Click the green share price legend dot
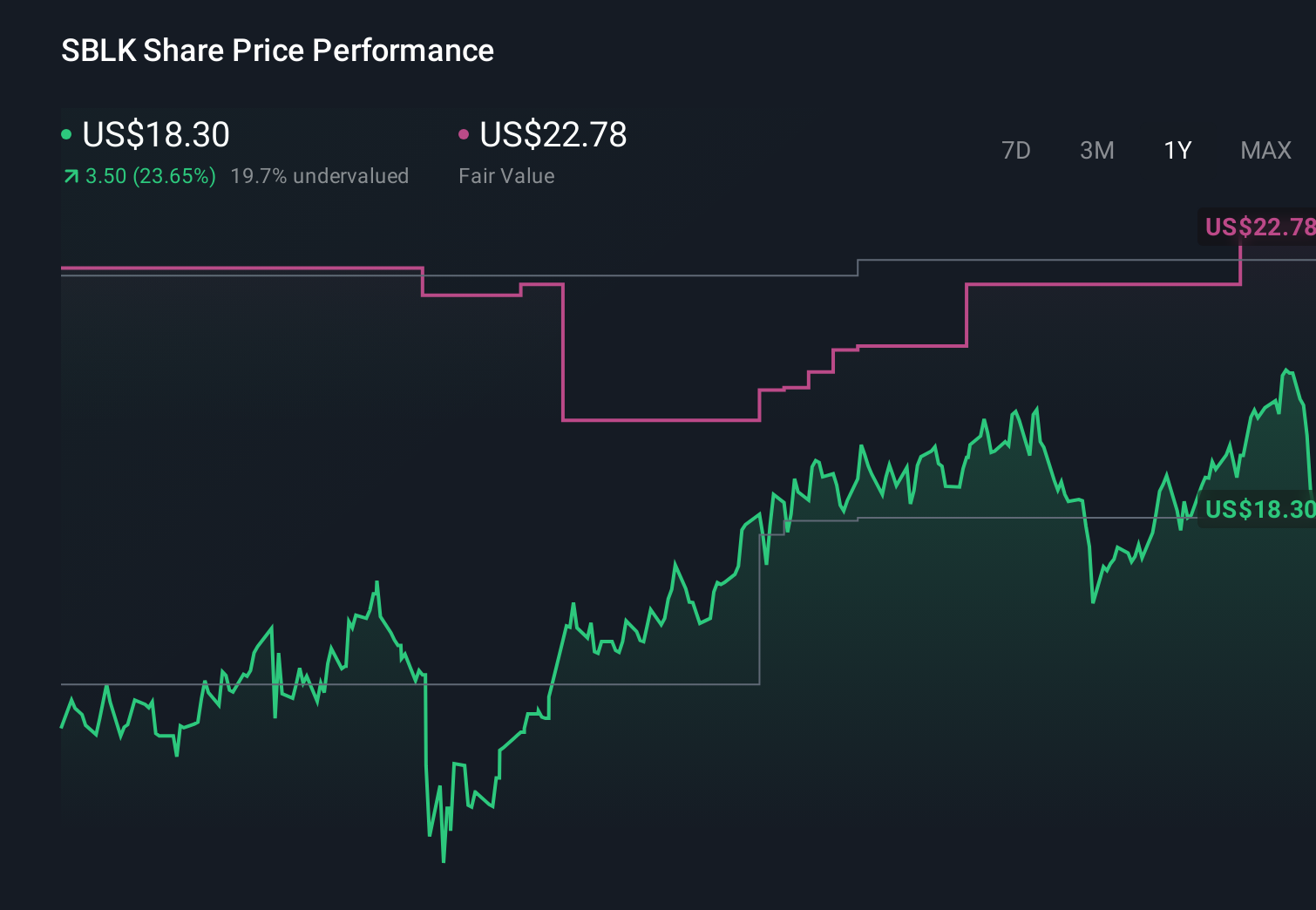 tap(67, 133)
